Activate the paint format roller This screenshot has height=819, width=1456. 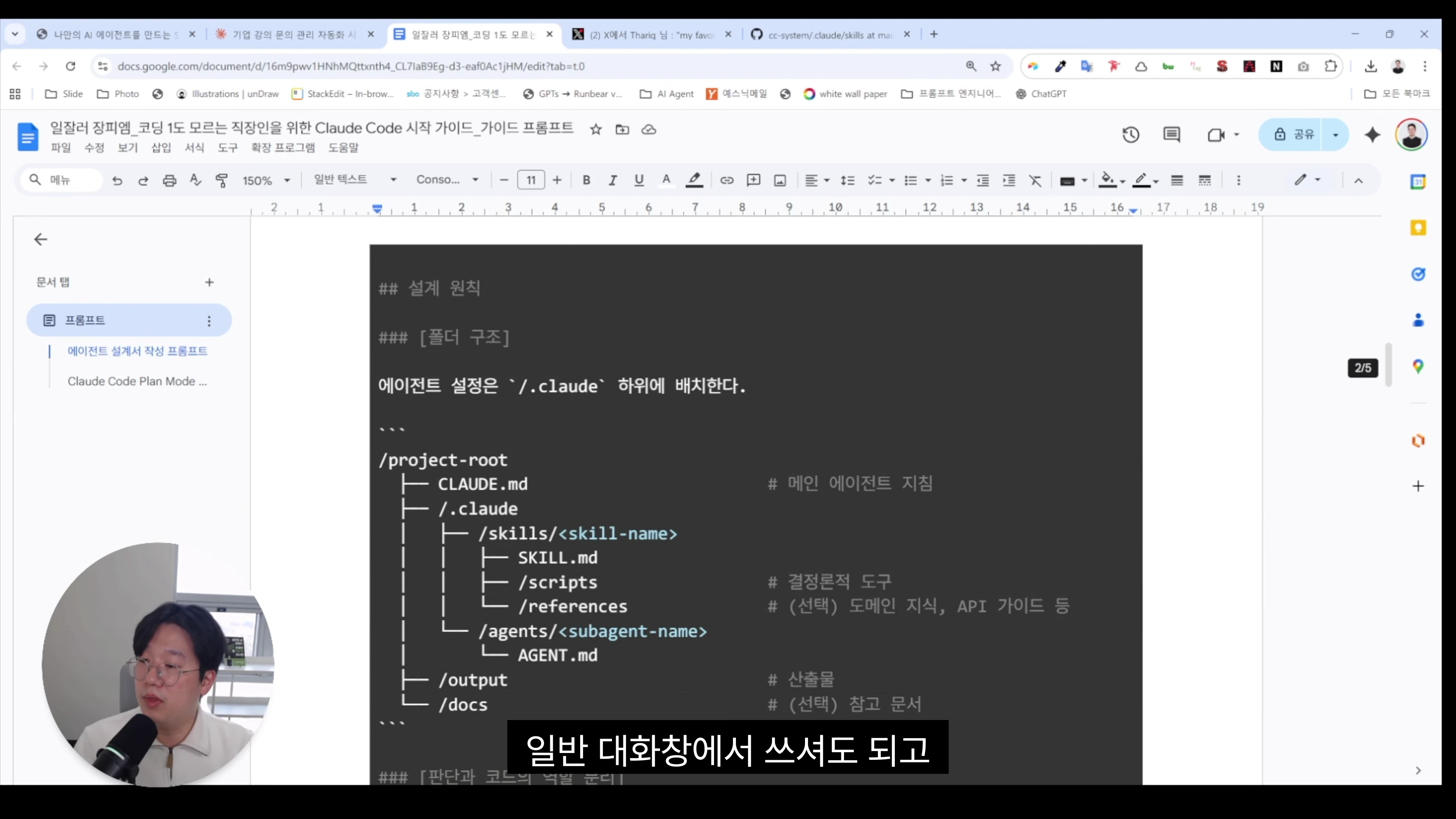[221, 180]
